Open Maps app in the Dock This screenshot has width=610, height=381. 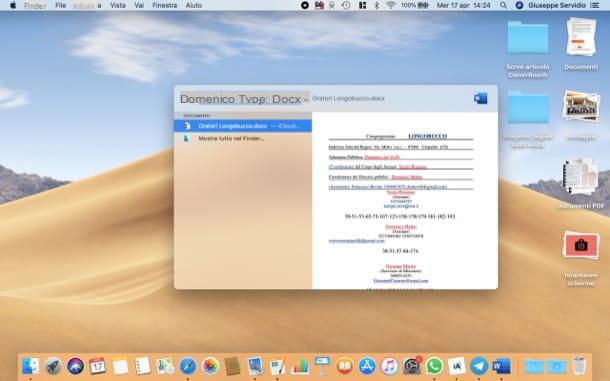point(165,366)
